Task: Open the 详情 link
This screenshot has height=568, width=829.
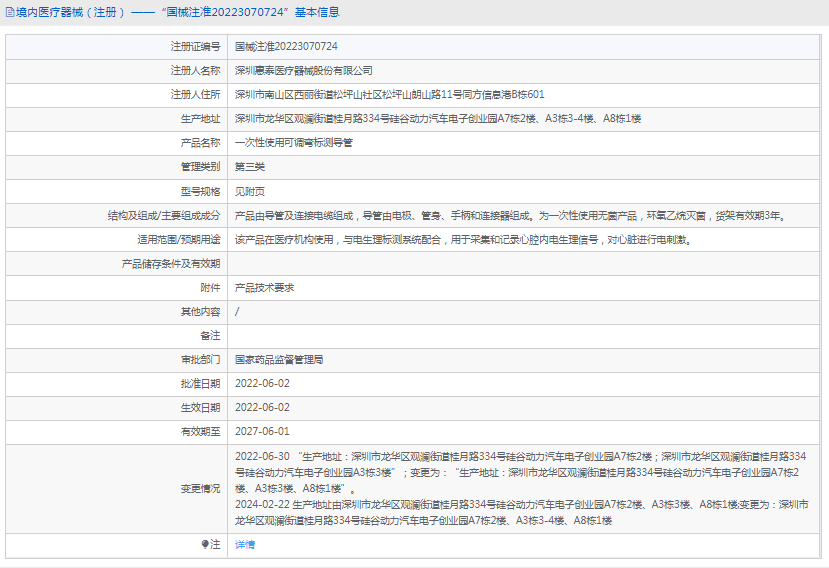Action: point(245,544)
